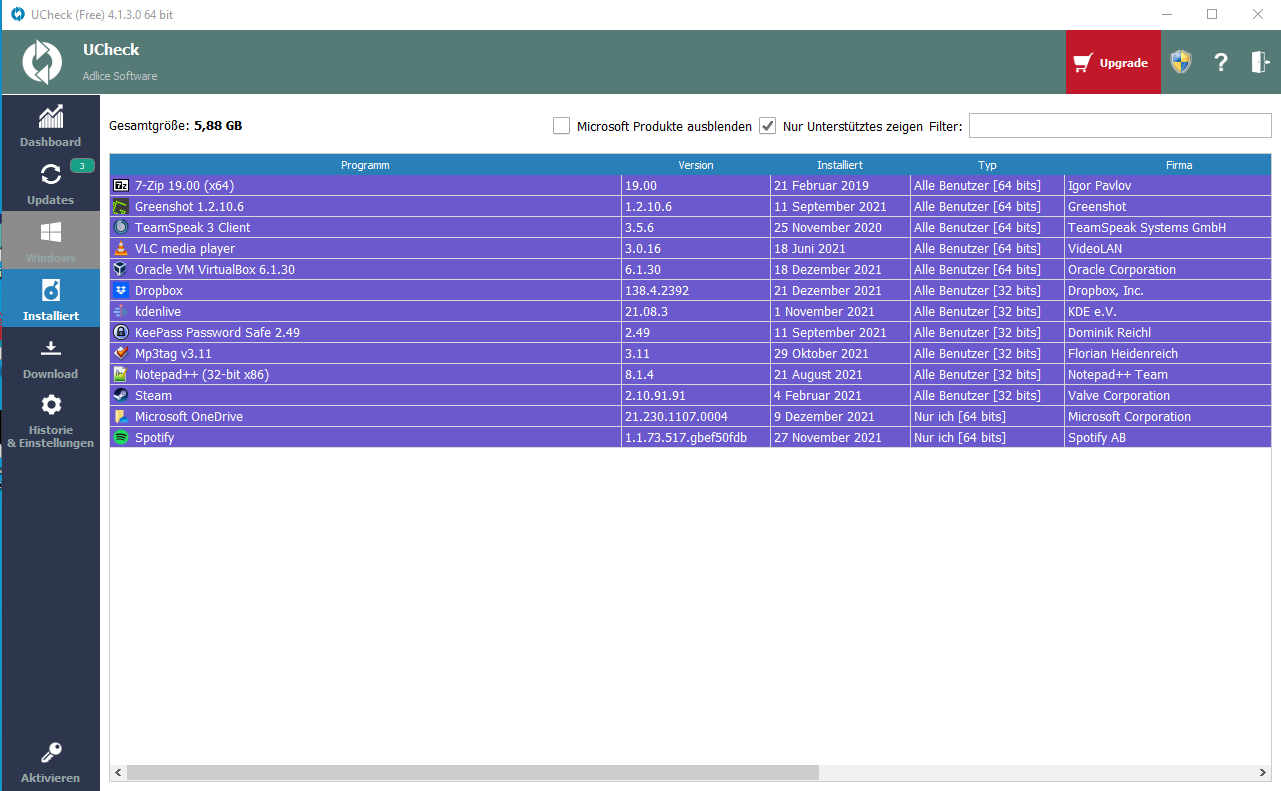The height and width of the screenshot is (791, 1281).
Task: Click the 7-Zip program icon
Action: [121, 186]
